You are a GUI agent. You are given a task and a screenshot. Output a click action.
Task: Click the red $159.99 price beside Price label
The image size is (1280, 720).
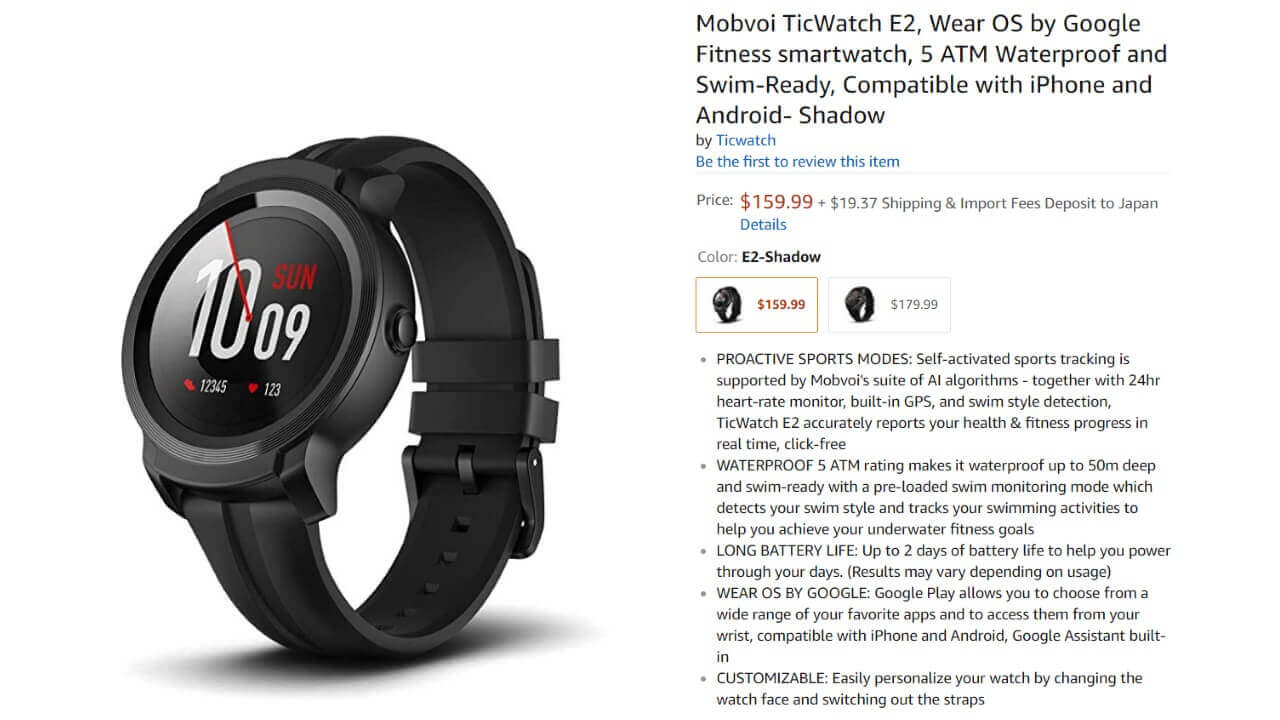pyautogui.click(x=776, y=201)
